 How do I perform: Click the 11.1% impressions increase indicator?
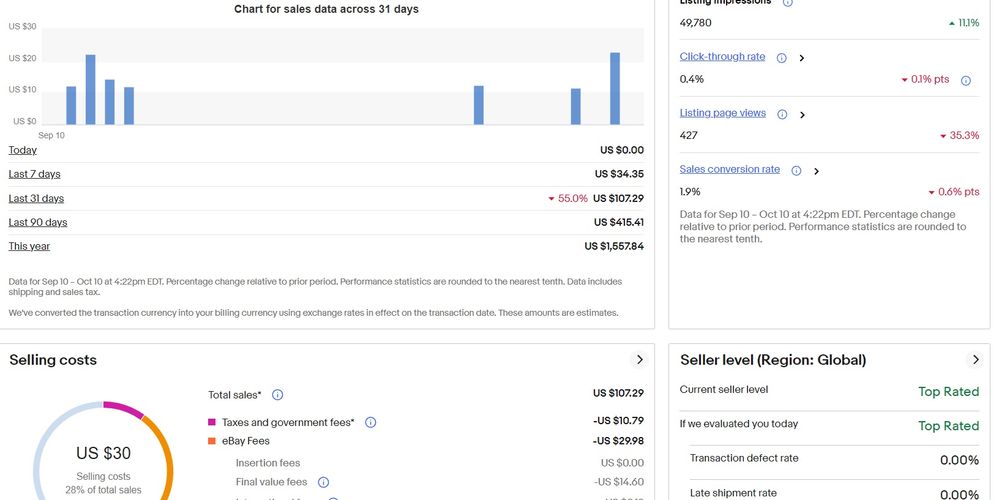coord(964,23)
